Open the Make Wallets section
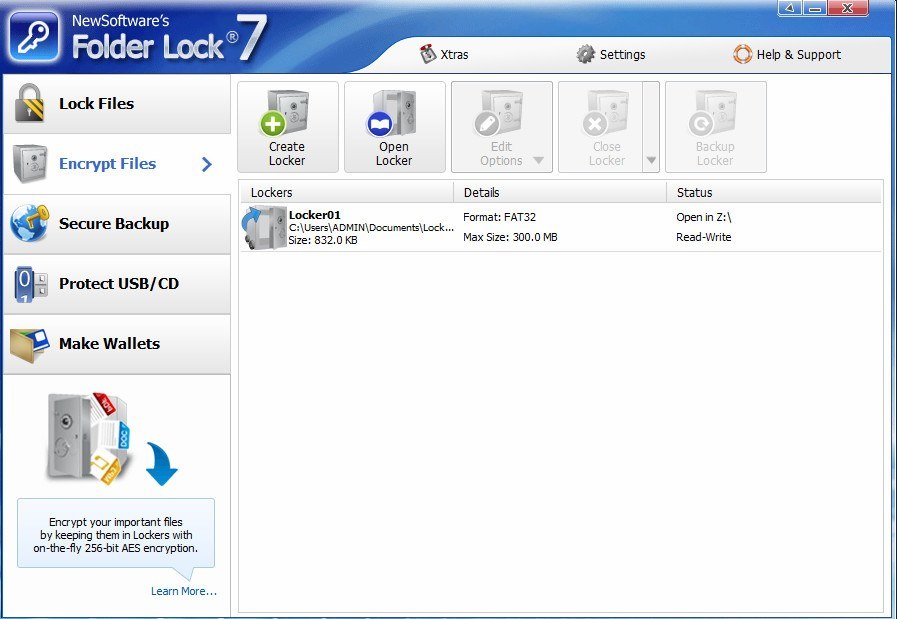This screenshot has height=619, width=897. pyautogui.click(x=110, y=343)
